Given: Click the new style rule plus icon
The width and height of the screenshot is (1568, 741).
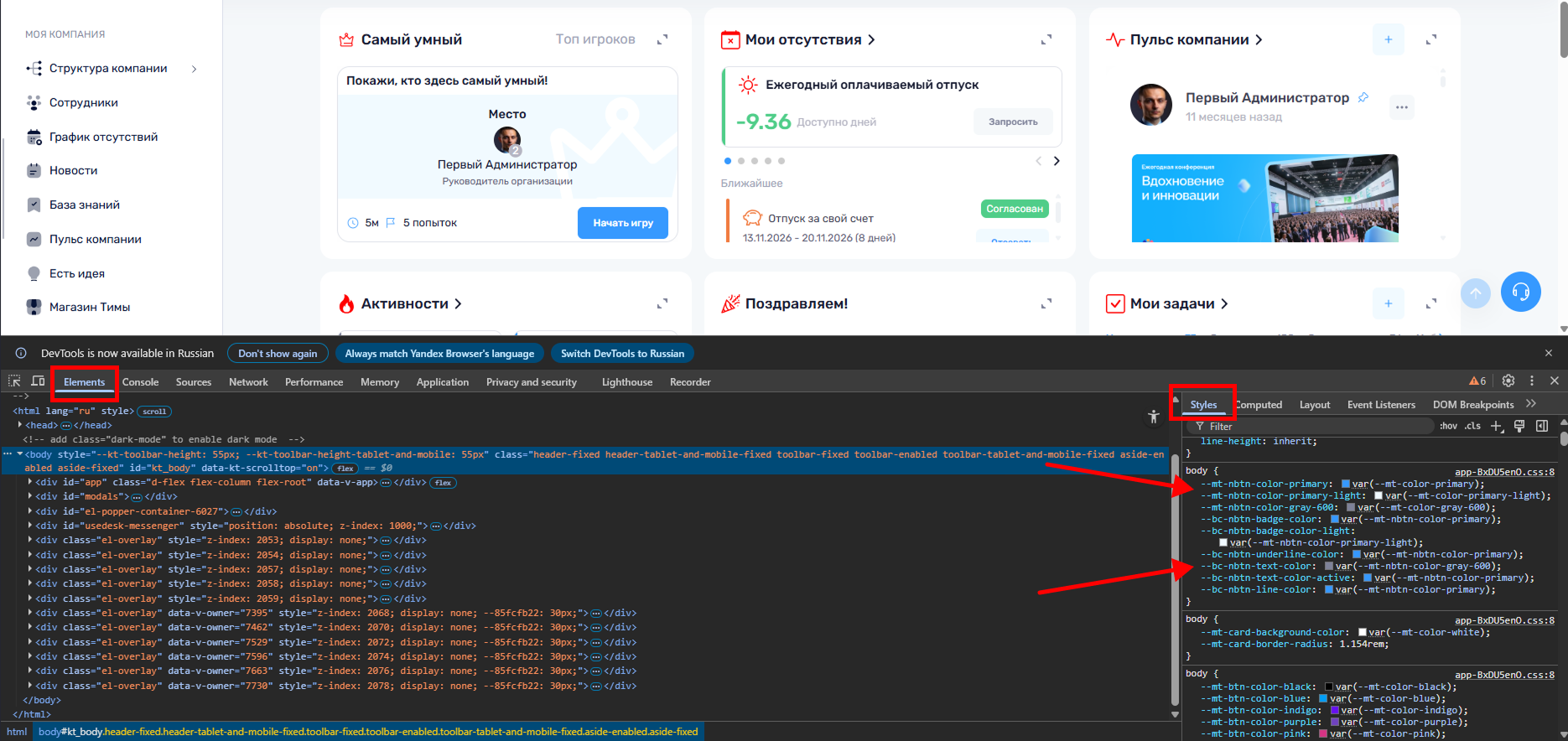Looking at the screenshot, I should 1497,426.
